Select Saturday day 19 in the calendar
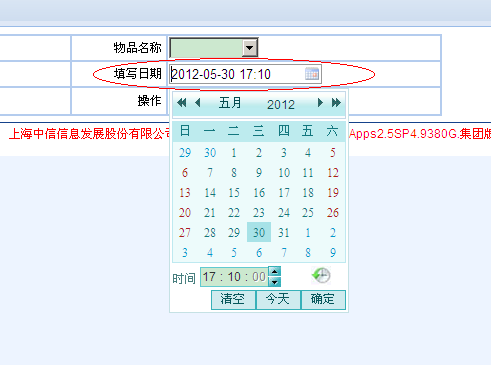The width and height of the screenshot is (491, 365). coord(333,192)
